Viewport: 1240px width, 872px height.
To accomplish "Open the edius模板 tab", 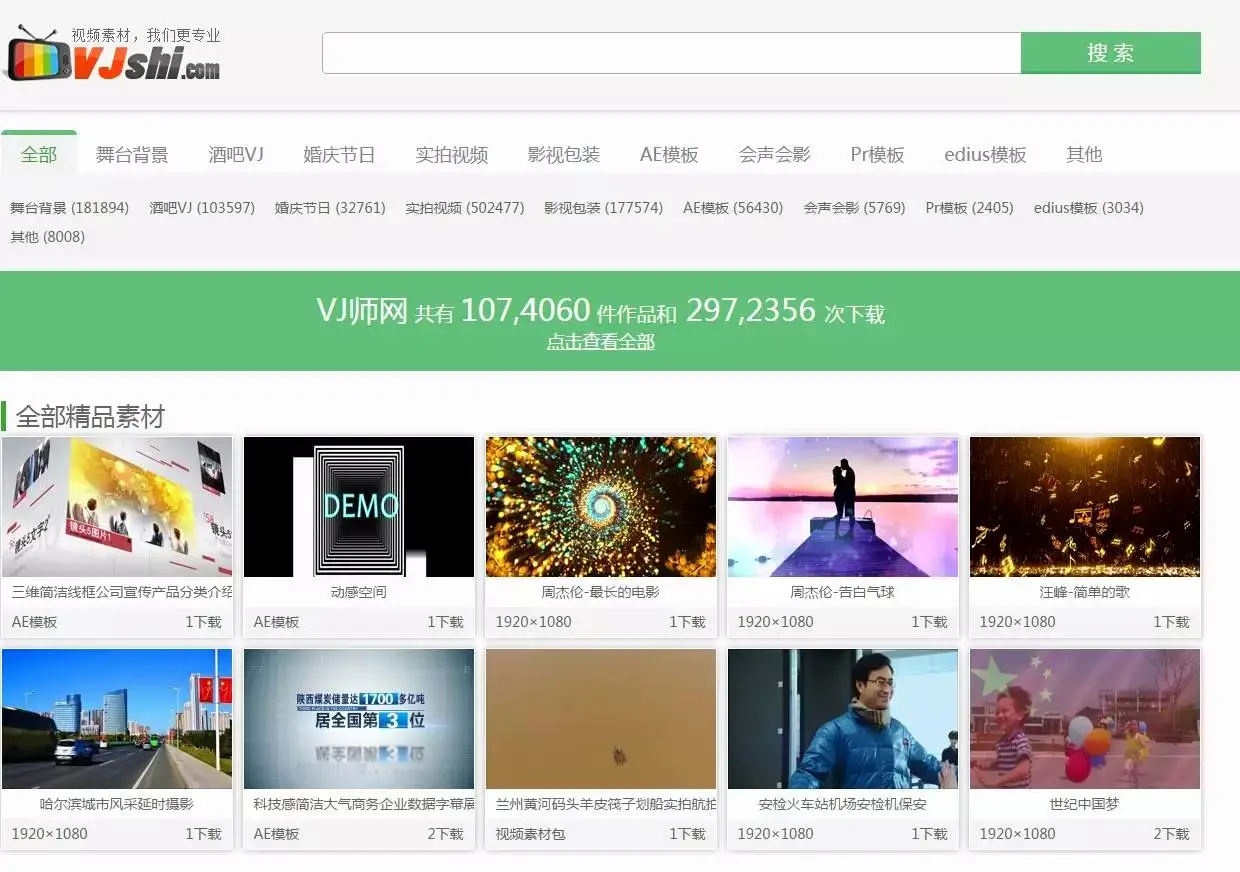I will click(984, 154).
